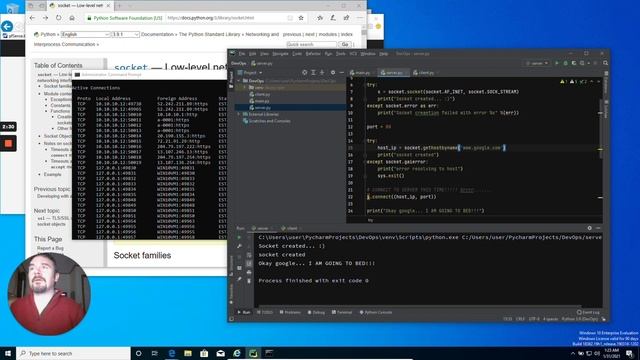640x360 pixels.
Task: Open Terminal tool window tab
Action: (342, 312)
